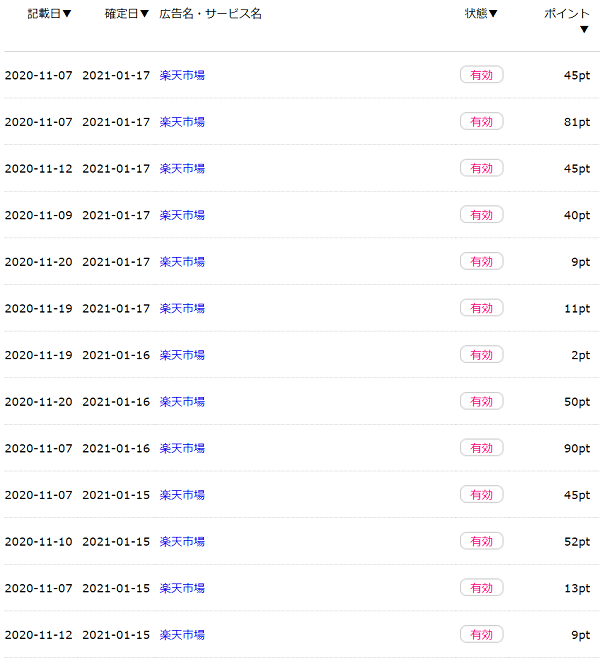Screen dimensions: 600x661
Task: Select the 有効 status in the 13pt row
Action: [x=481, y=588]
